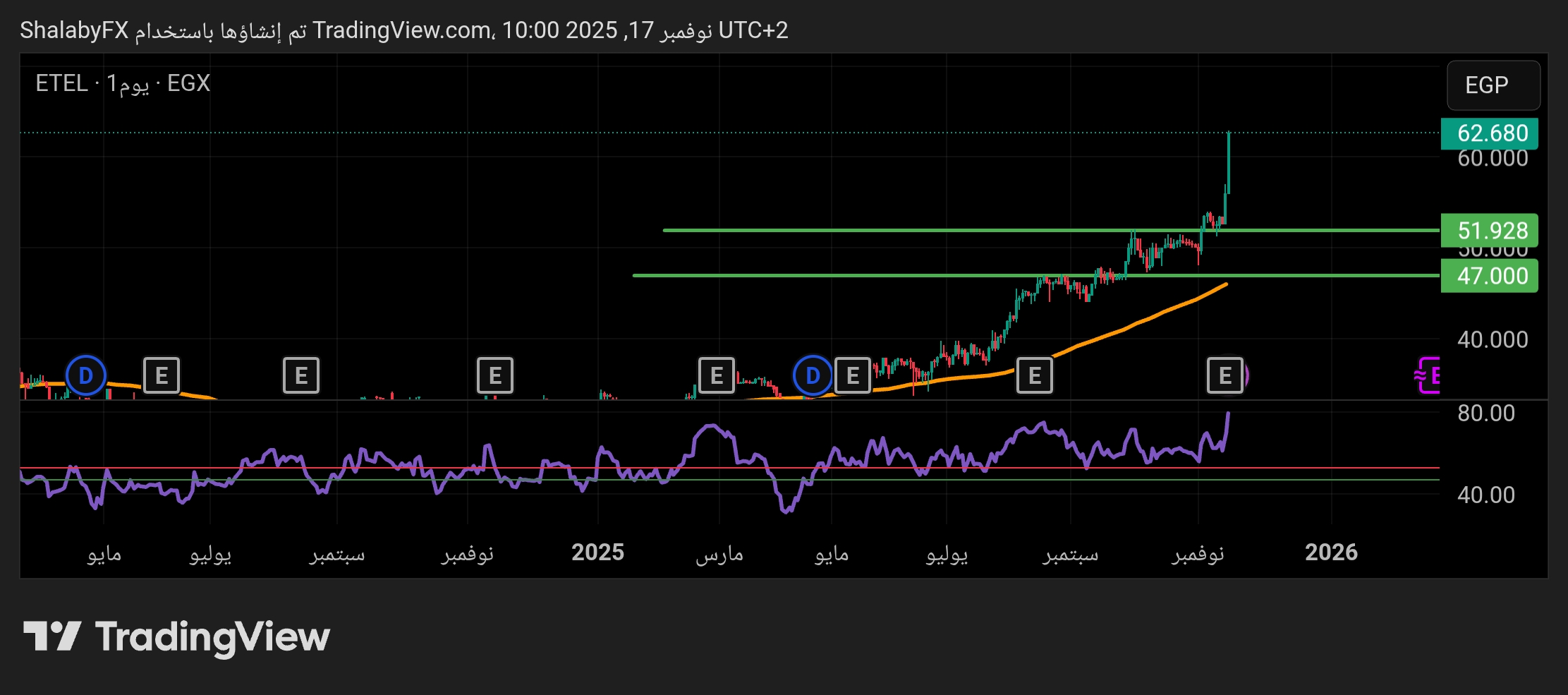Select the 62.680 current price label
Screen dimensions: 1568x695
coord(1489,133)
